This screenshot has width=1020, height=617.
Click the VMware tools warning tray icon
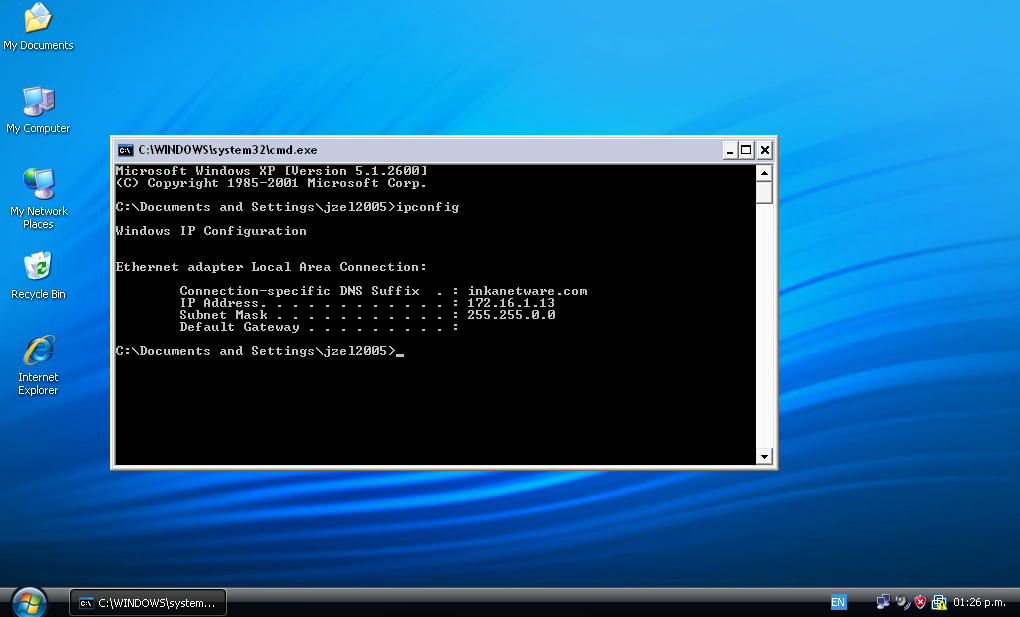point(938,602)
